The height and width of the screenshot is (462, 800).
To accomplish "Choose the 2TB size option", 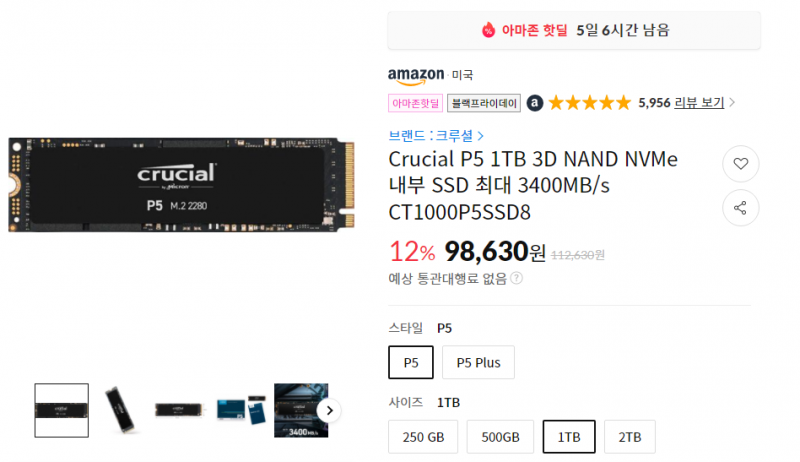I will click(x=630, y=437).
